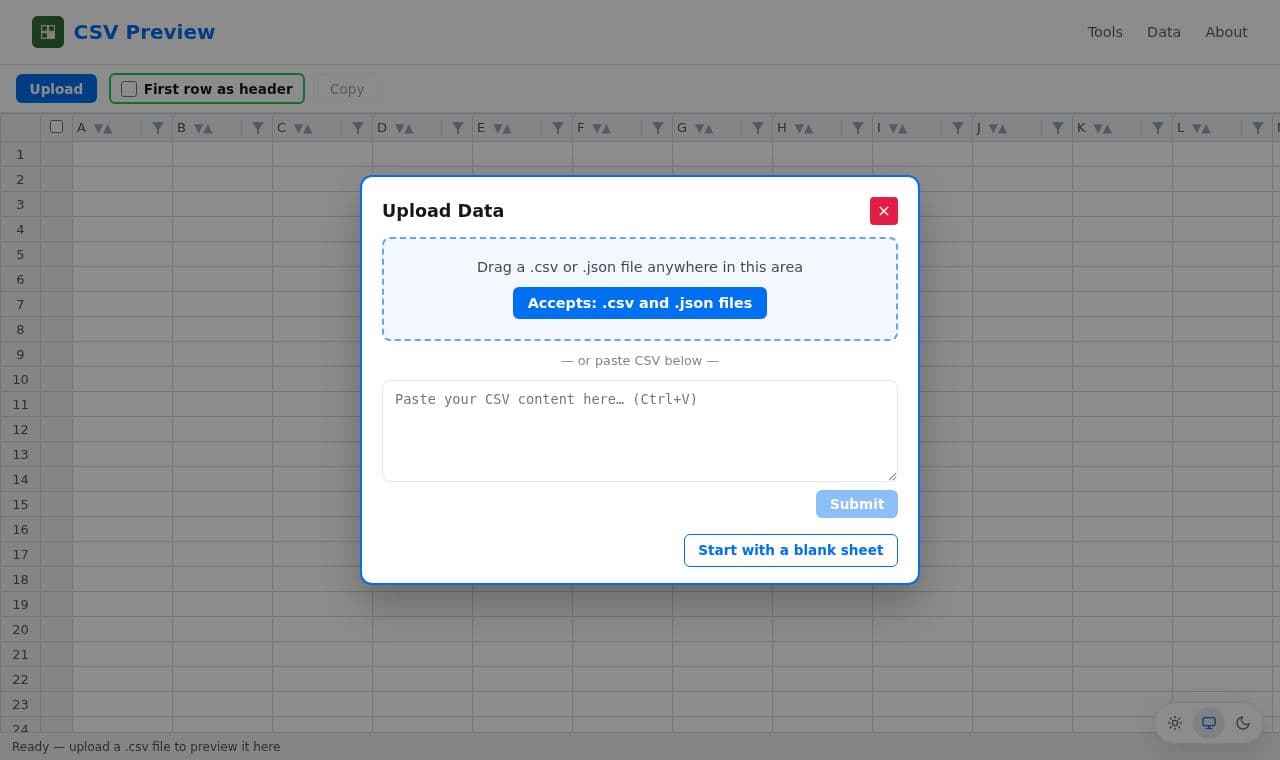Click sort arrows in column F header
This screenshot has height=760, width=1280.
[x=601, y=128]
